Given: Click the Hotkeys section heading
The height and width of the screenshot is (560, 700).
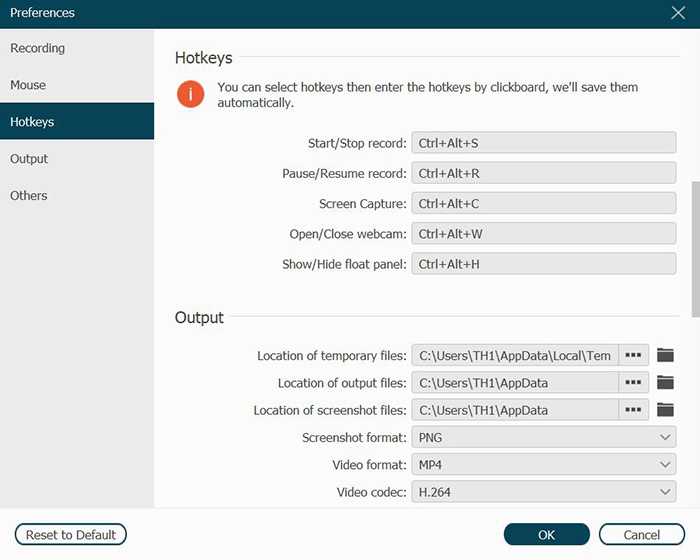Looking at the screenshot, I should [x=204, y=58].
